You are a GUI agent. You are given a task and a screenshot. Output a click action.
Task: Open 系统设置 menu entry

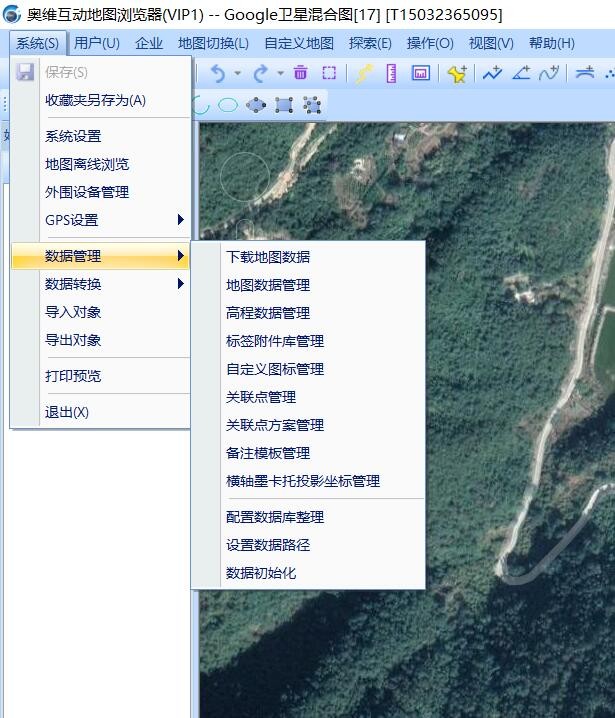click(x=101, y=136)
